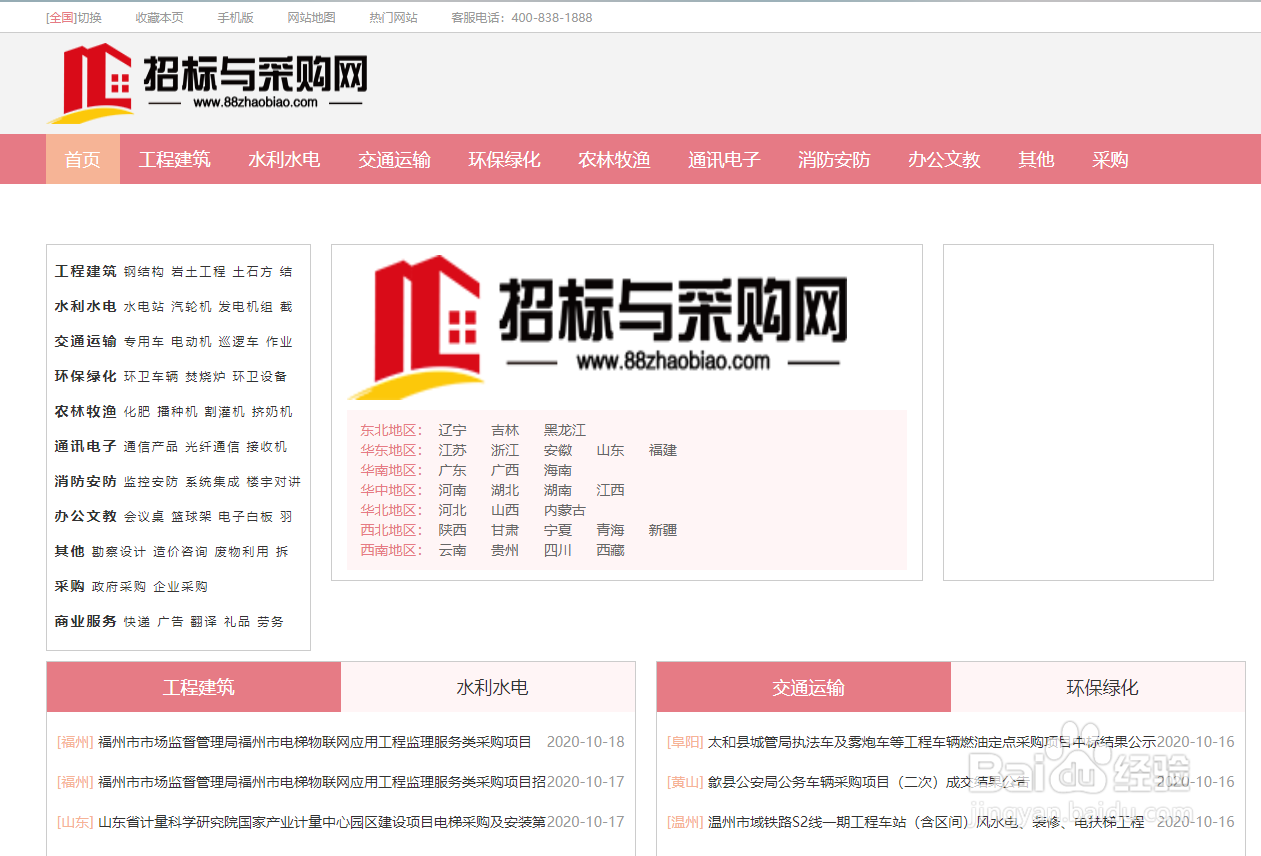Image resolution: width=1261 pixels, height=856 pixels.
Task: Go to 交通运输 navigation item
Action: [394, 159]
